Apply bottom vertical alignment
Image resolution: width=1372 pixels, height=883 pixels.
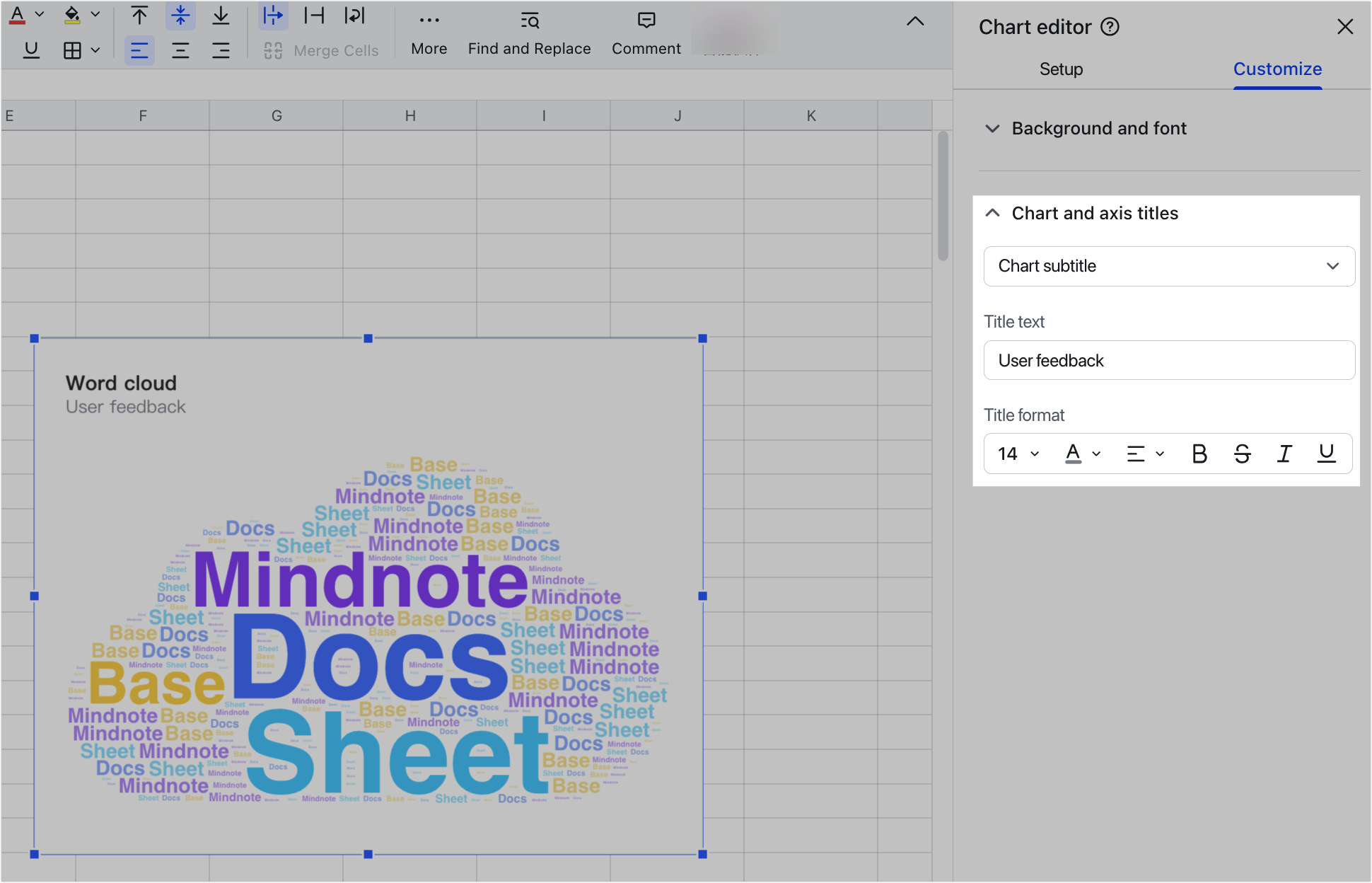(221, 15)
